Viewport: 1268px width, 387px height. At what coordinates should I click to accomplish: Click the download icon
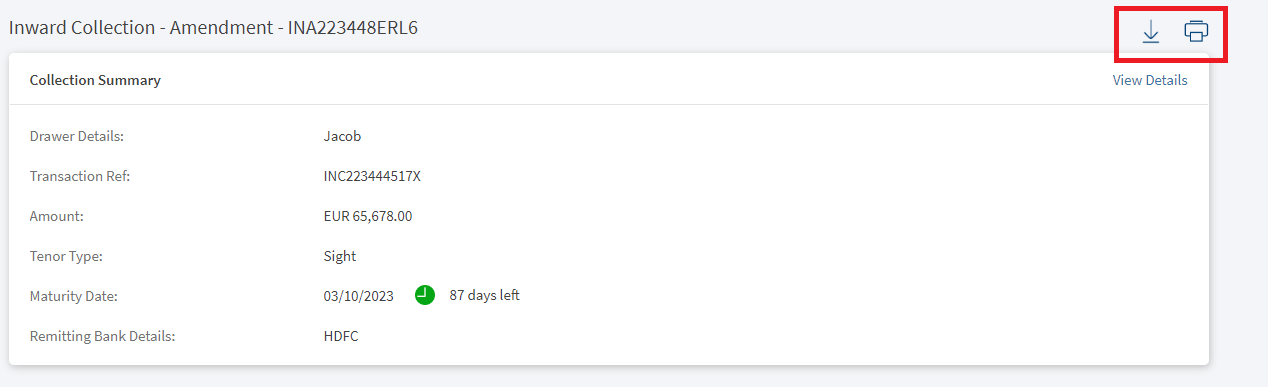pos(1151,32)
